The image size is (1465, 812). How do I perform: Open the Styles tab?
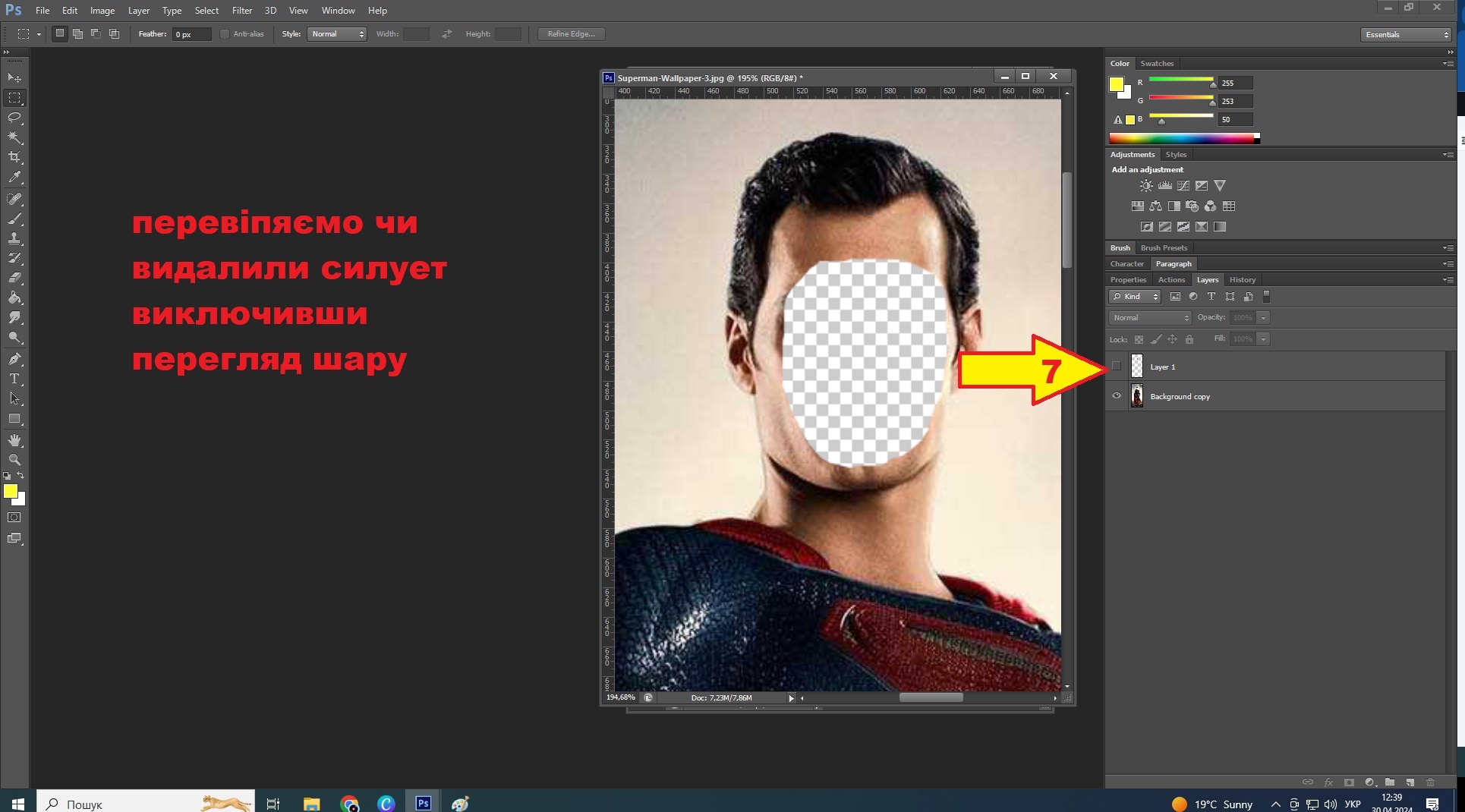[1176, 155]
